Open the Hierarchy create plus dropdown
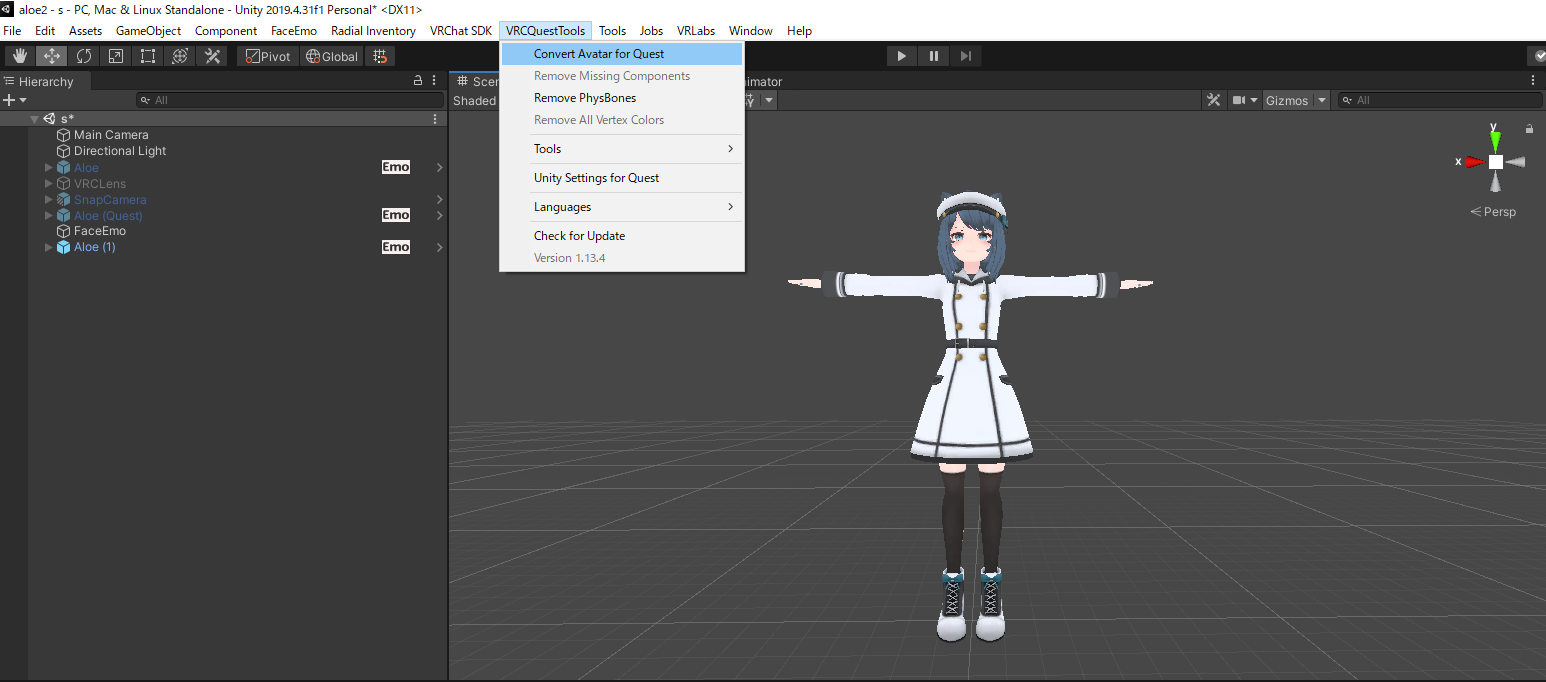 14,100
